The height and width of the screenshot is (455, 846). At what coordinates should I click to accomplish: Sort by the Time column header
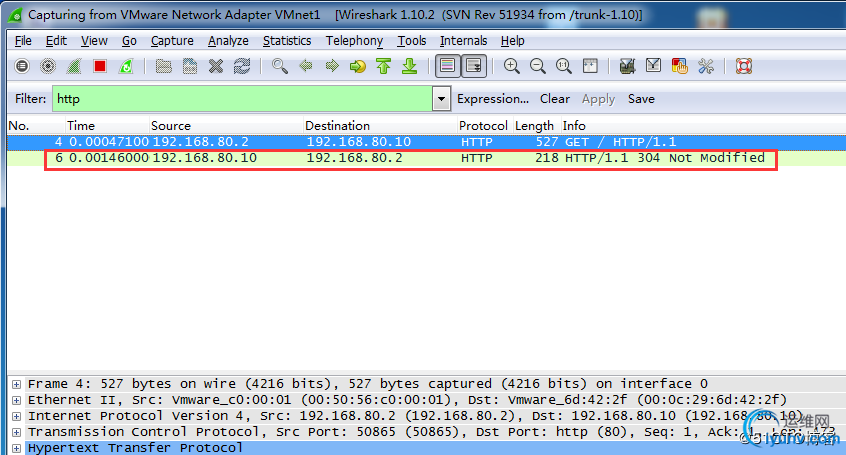pyautogui.click(x=107, y=126)
